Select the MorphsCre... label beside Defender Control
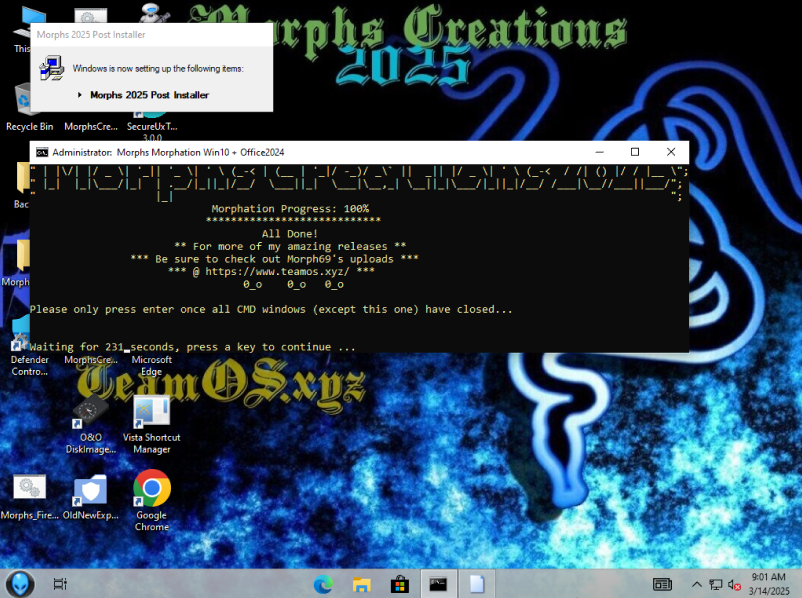 click(x=91, y=360)
